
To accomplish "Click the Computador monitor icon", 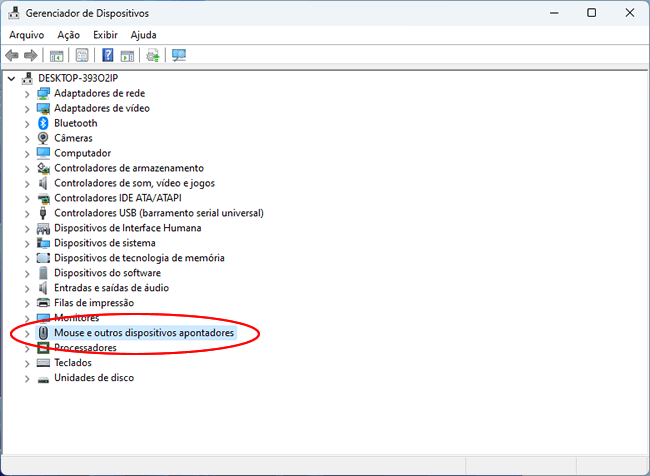I will click(x=43, y=153).
